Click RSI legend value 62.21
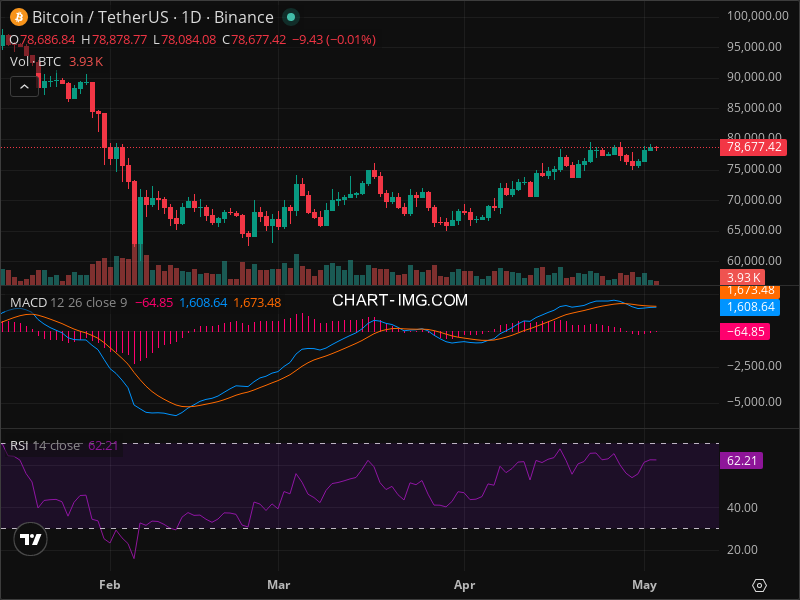 [103, 446]
